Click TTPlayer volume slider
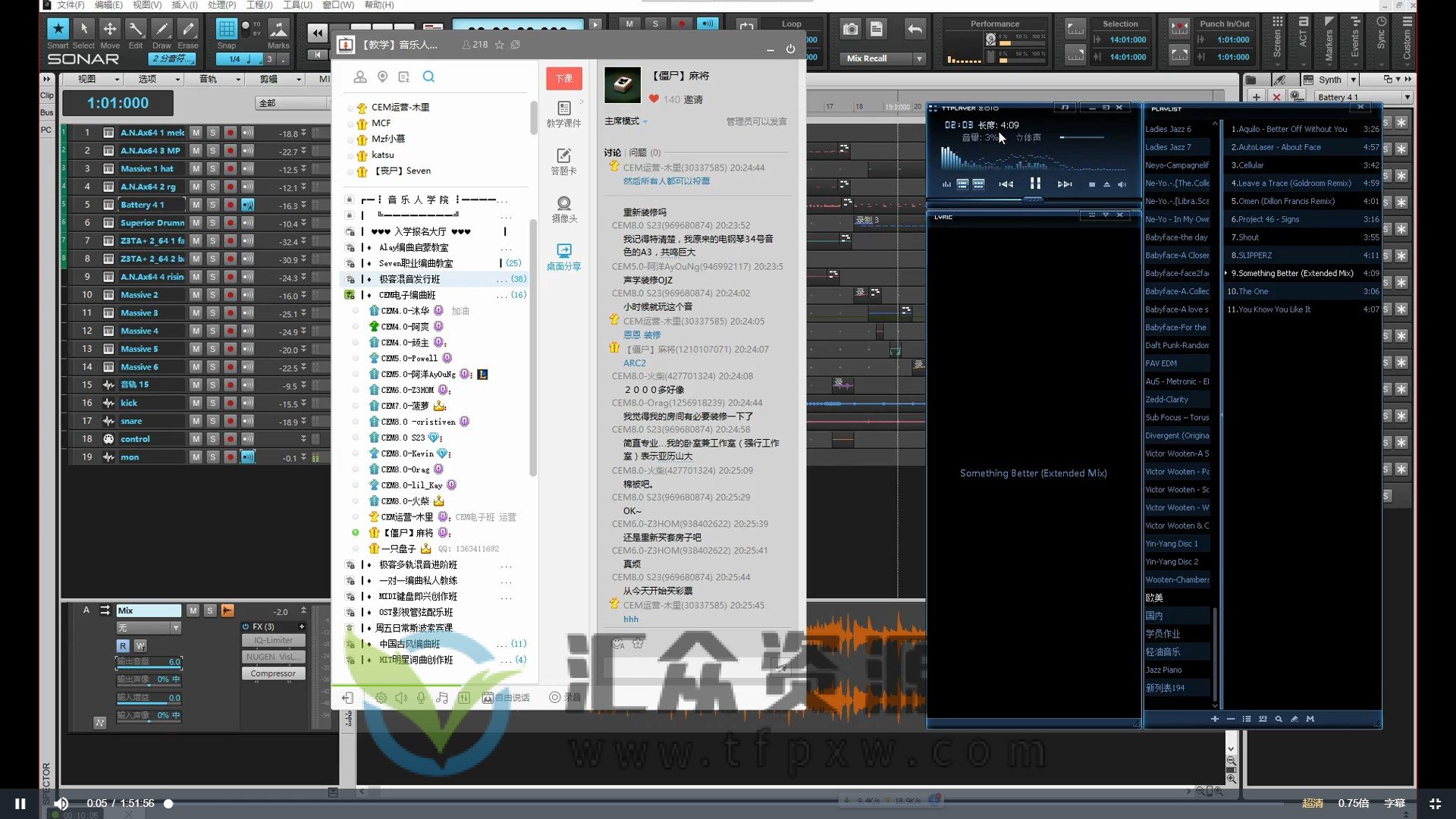This screenshot has width=1456, height=819. coord(1081,137)
